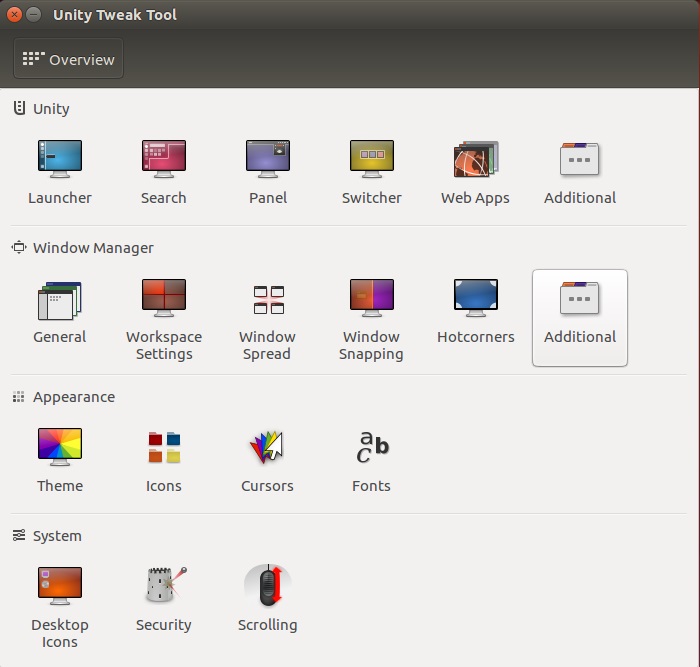
Task: Open Web Apps settings
Action: pos(475,172)
